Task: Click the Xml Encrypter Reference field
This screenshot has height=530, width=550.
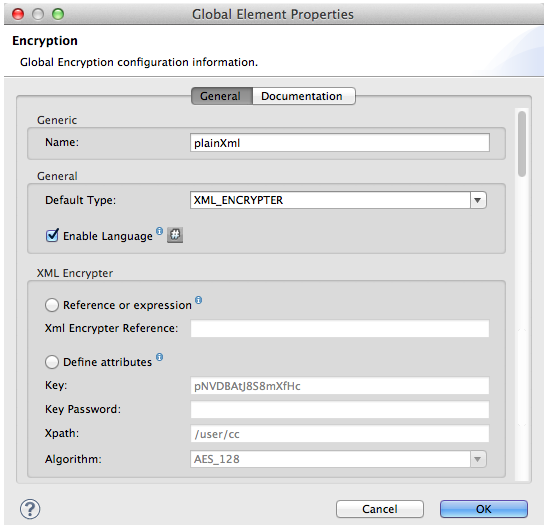Action: (x=340, y=328)
